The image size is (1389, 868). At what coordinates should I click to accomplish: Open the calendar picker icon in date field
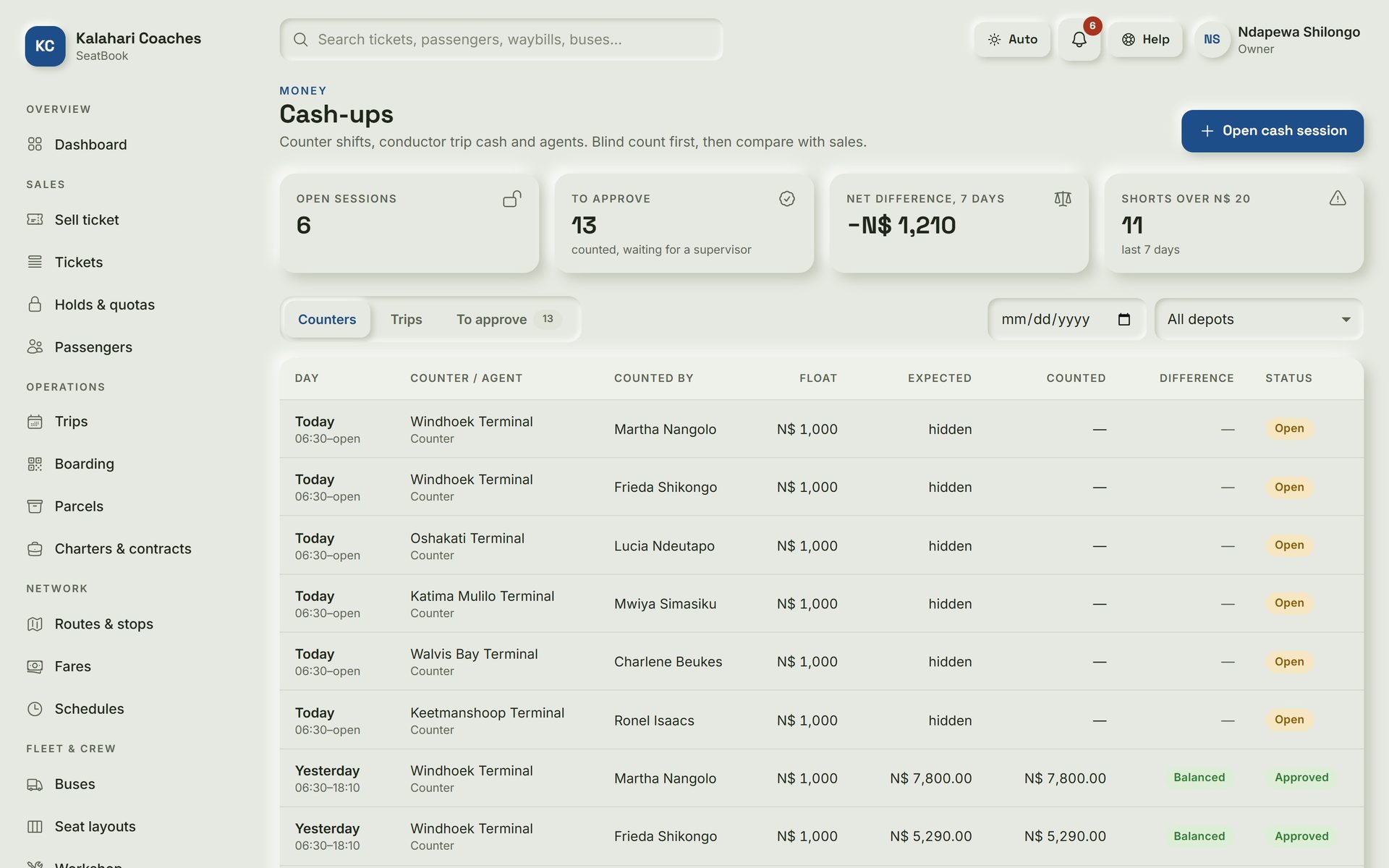[x=1124, y=319]
